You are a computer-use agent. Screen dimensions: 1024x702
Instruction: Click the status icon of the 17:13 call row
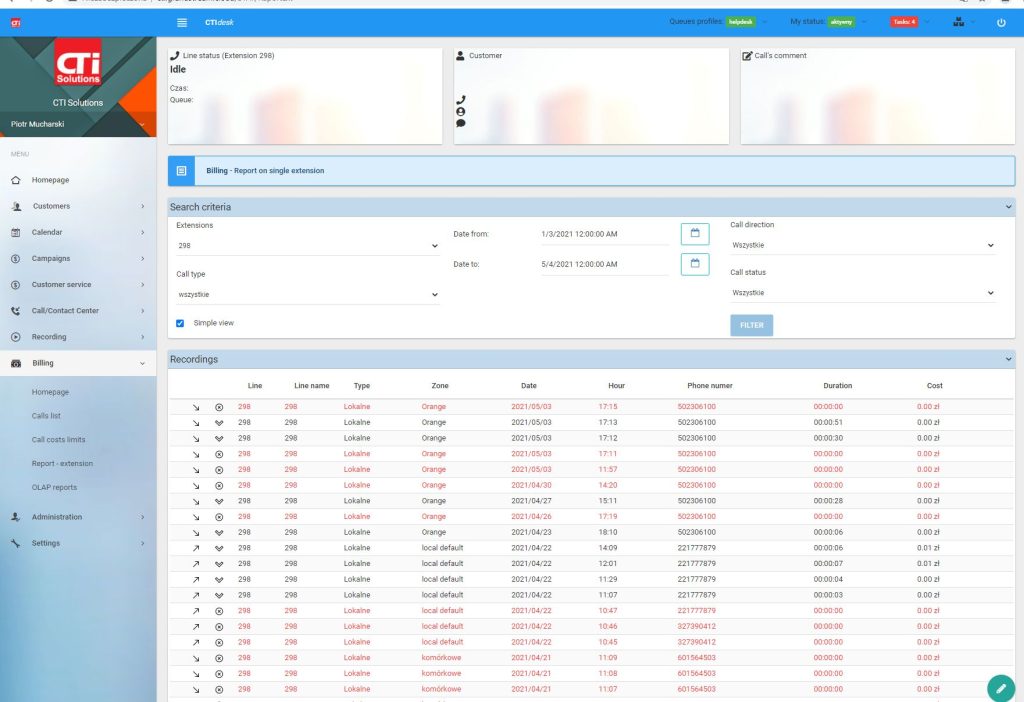(x=219, y=423)
